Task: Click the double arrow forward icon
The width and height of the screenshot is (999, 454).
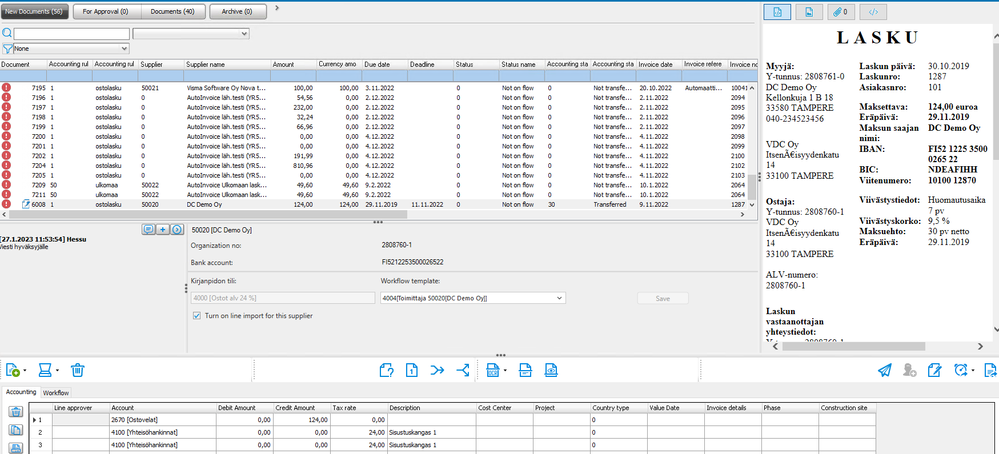Action: pyautogui.click(x=437, y=370)
